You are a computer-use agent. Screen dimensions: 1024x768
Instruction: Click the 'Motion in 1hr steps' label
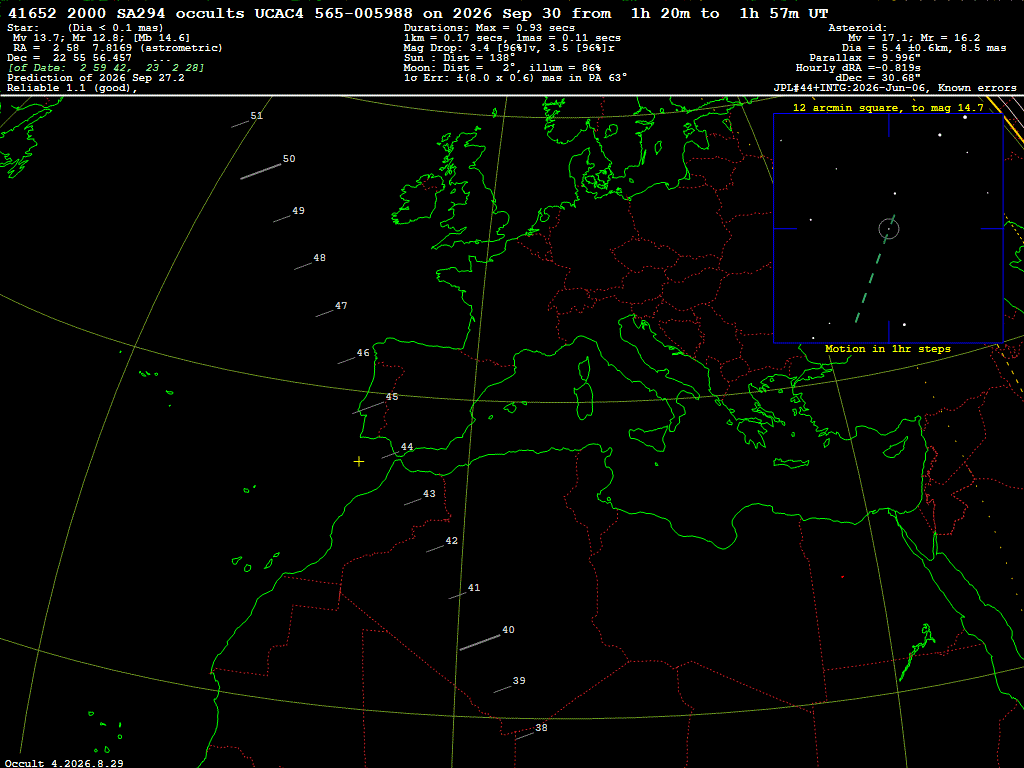coord(888,349)
